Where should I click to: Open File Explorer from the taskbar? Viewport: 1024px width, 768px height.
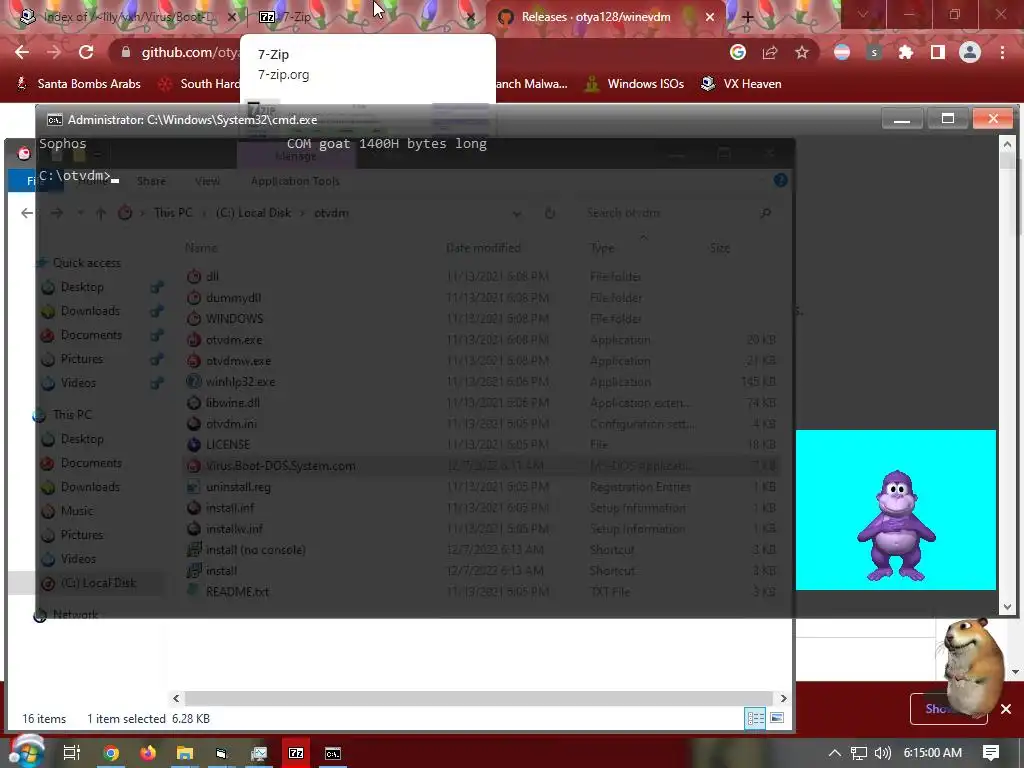click(x=185, y=753)
